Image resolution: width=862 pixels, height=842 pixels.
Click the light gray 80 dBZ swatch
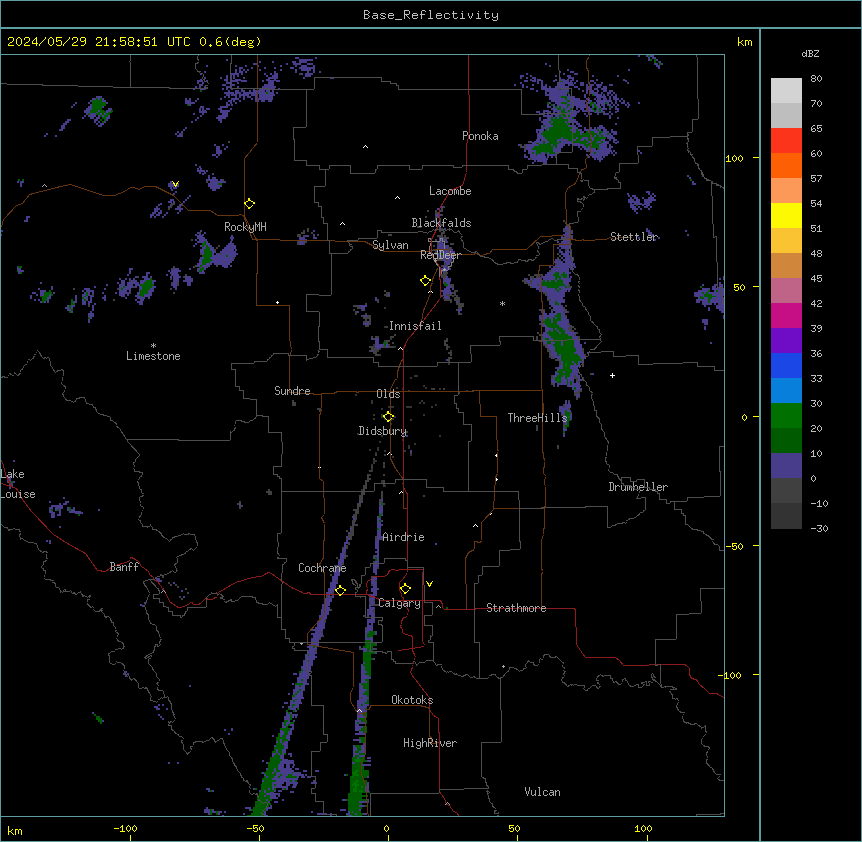coord(786,91)
